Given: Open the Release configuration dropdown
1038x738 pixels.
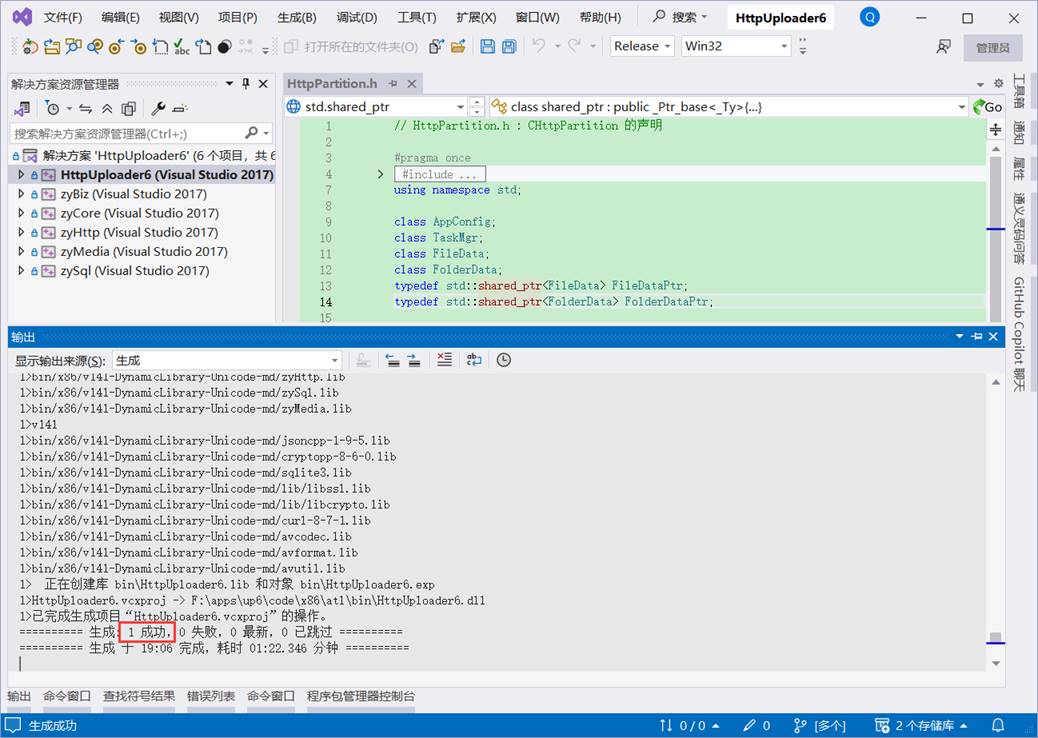Looking at the screenshot, I should point(643,46).
